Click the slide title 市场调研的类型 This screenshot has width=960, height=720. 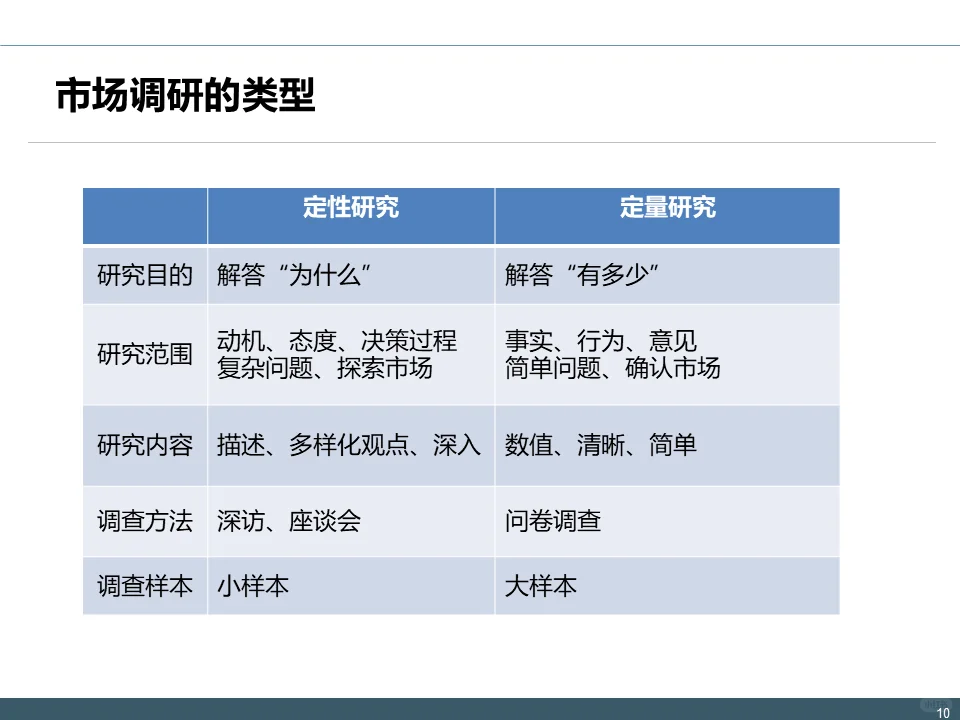tap(185, 95)
